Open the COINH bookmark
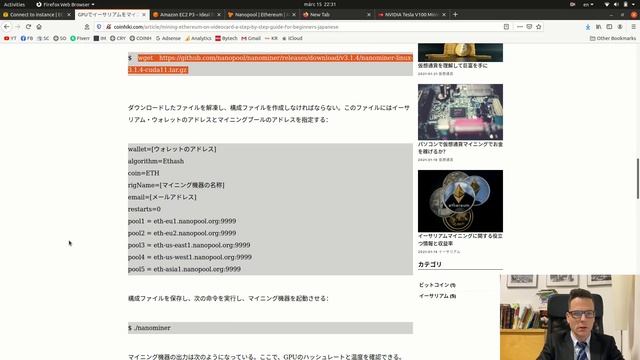 click(x=140, y=38)
